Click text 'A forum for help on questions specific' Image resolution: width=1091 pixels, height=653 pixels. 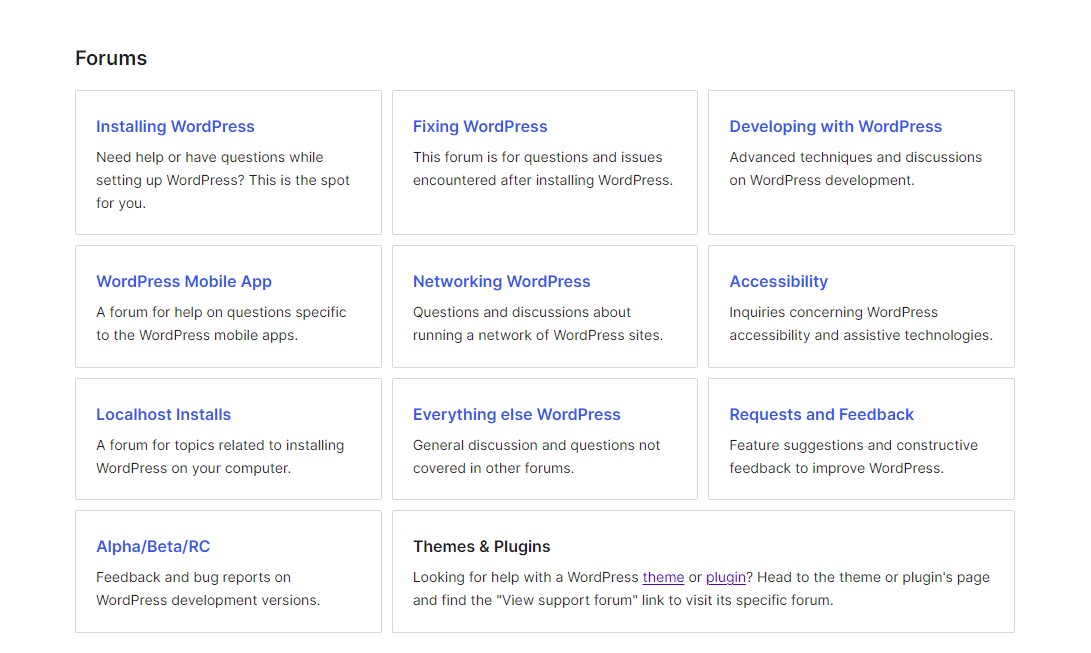pos(221,312)
